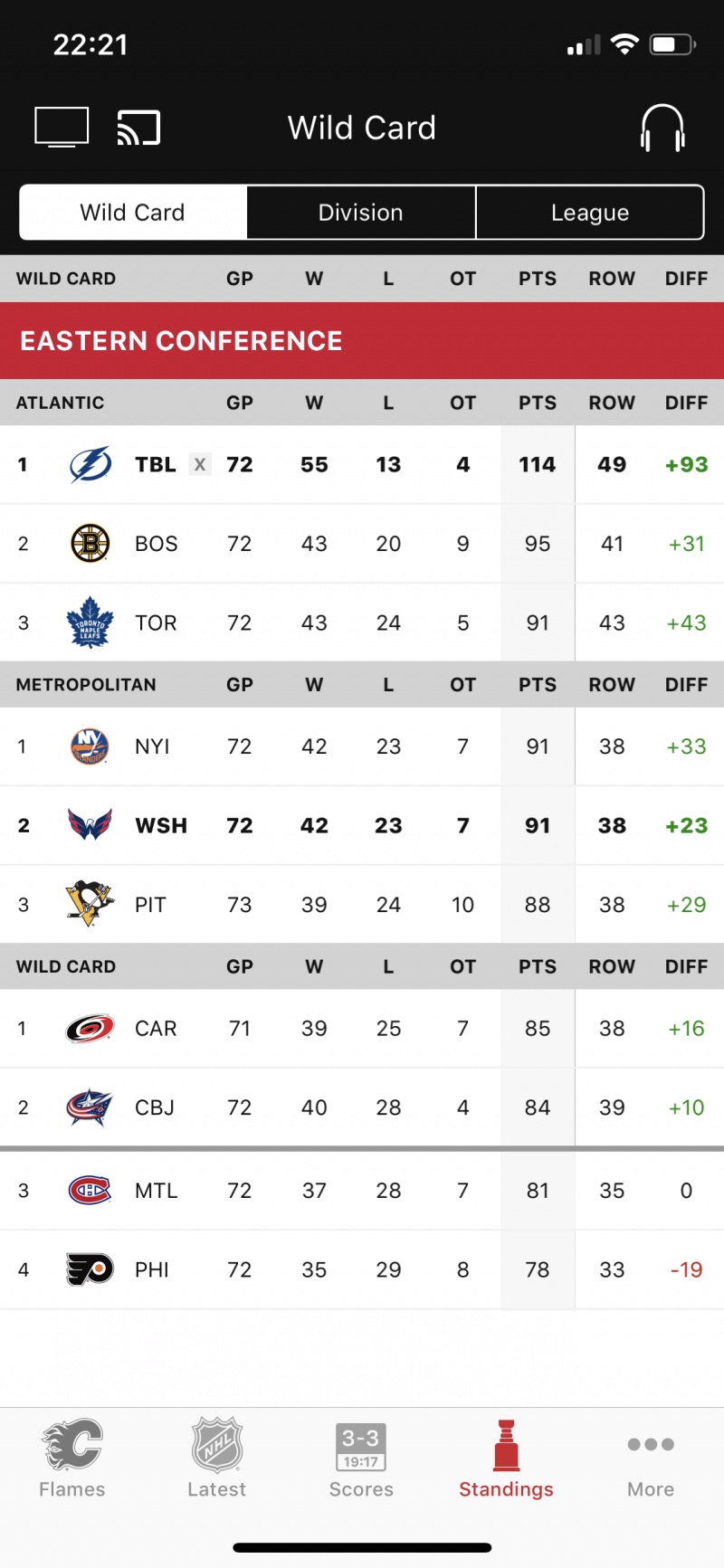Tap the cast screen icon
Image resolution: width=724 pixels, height=1568 pixels.
138,128
